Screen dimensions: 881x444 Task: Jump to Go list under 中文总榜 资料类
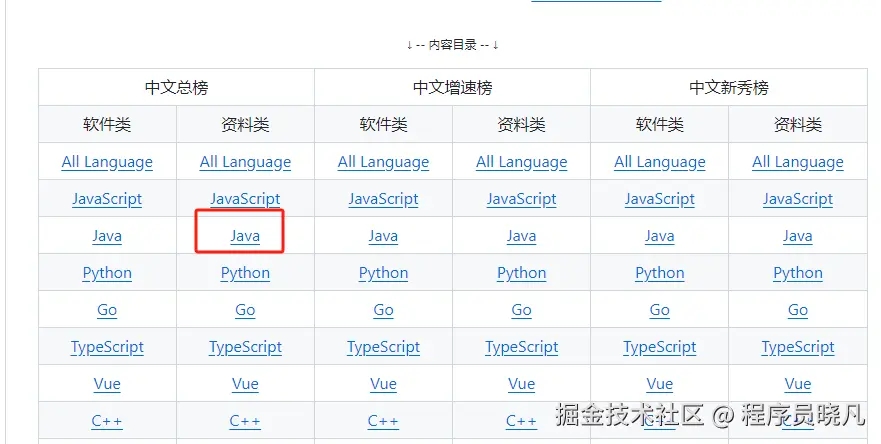click(245, 310)
